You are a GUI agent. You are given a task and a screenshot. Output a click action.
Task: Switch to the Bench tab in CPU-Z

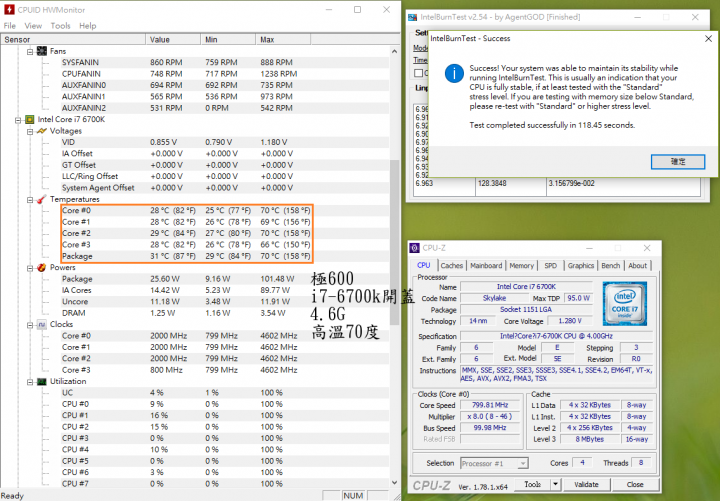(611, 265)
